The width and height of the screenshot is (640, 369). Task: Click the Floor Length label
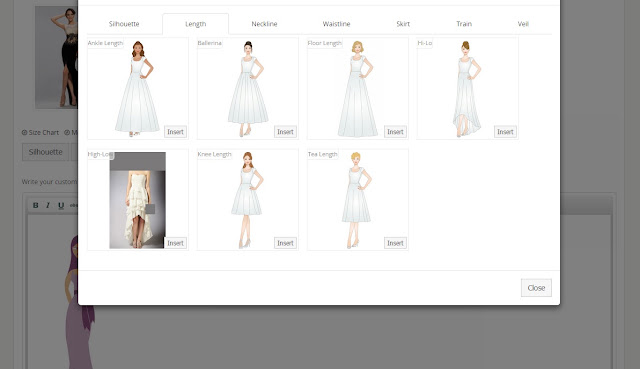[324, 43]
